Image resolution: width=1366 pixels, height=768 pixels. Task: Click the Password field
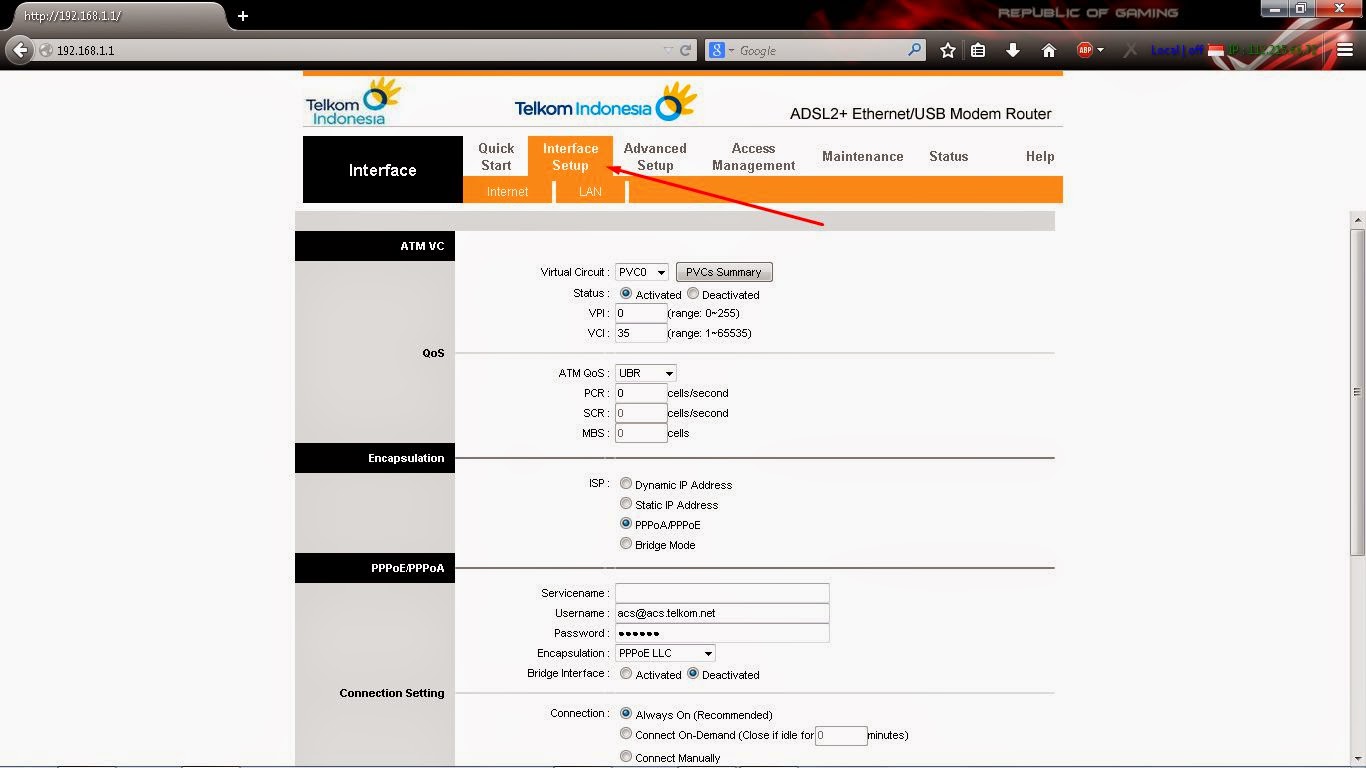click(x=722, y=633)
